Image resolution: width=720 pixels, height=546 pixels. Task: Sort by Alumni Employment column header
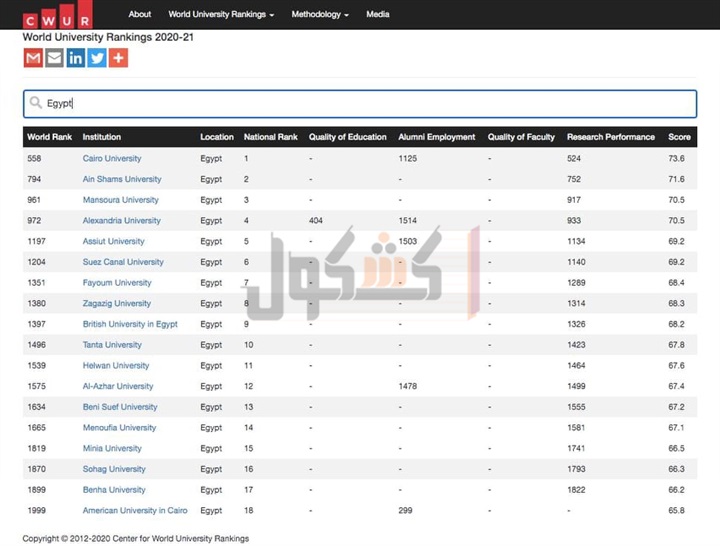click(x=436, y=137)
